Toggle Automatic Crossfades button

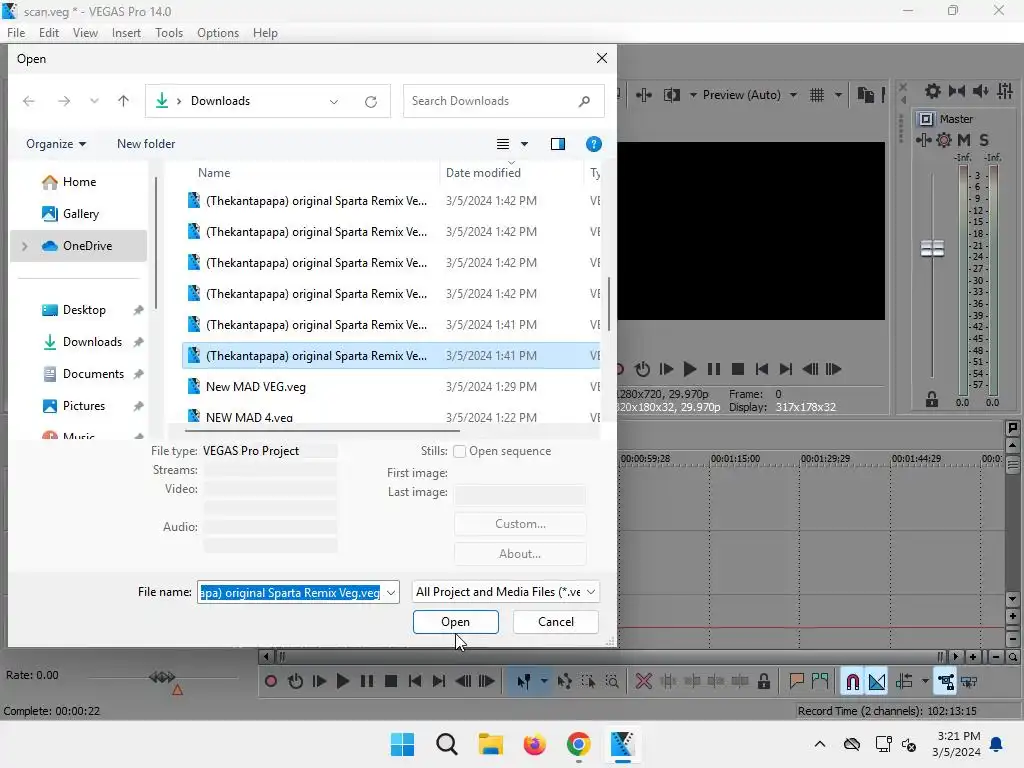pos(877,682)
